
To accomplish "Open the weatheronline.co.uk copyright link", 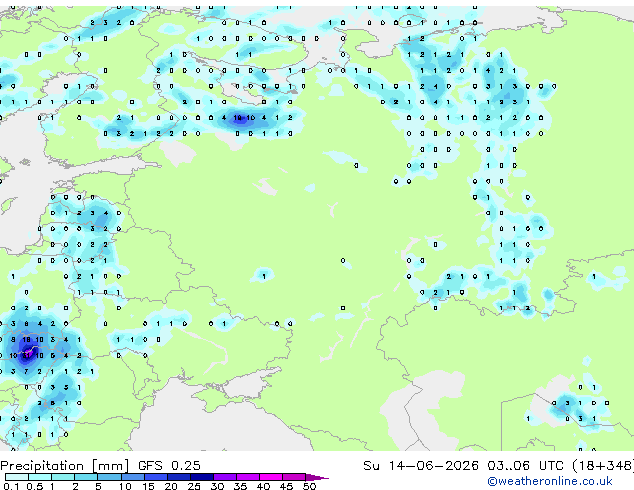I will (x=550, y=481).
